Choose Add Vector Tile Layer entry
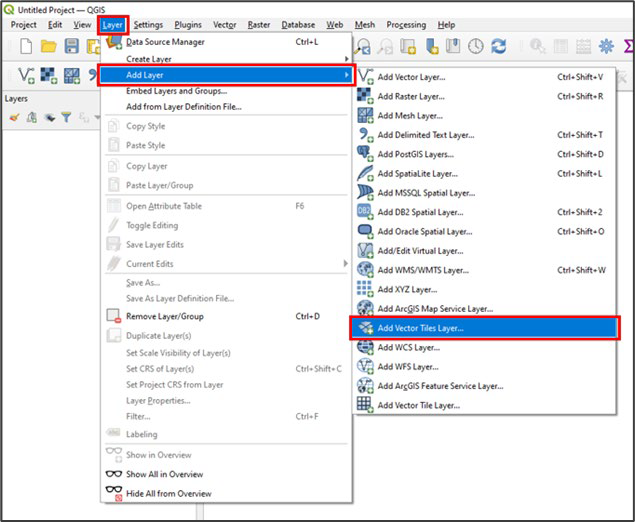 click(485, 405)
